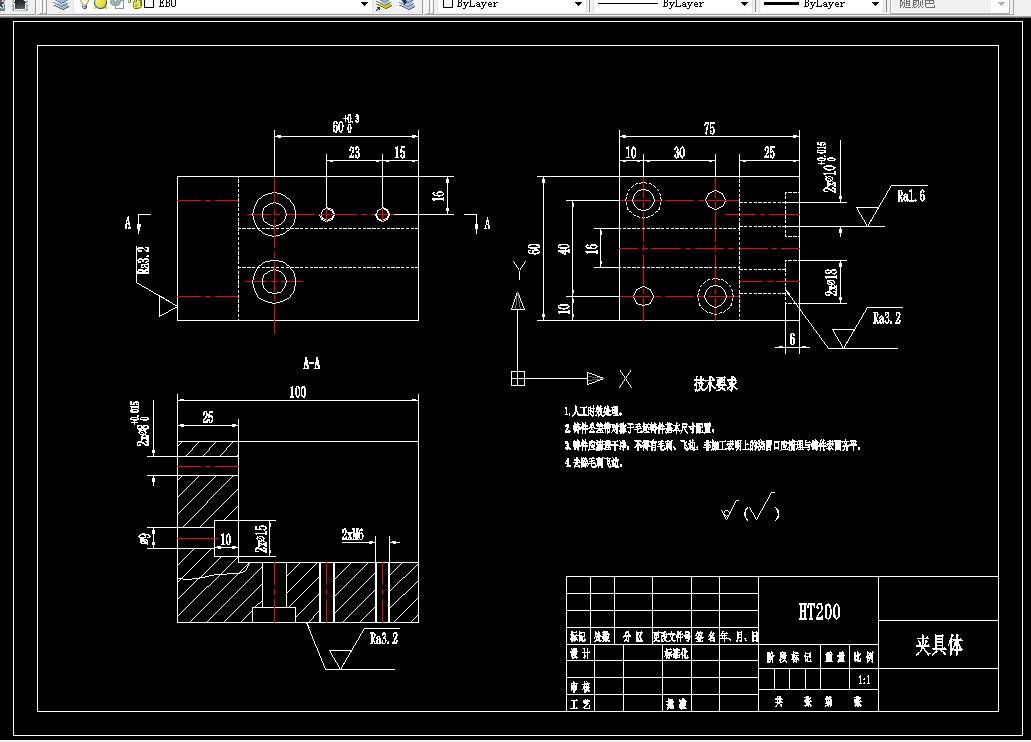Image resolution: width=1031 pixels, height=742 pixels.
Task: Select the 75 dimension text
Action: 709,128
